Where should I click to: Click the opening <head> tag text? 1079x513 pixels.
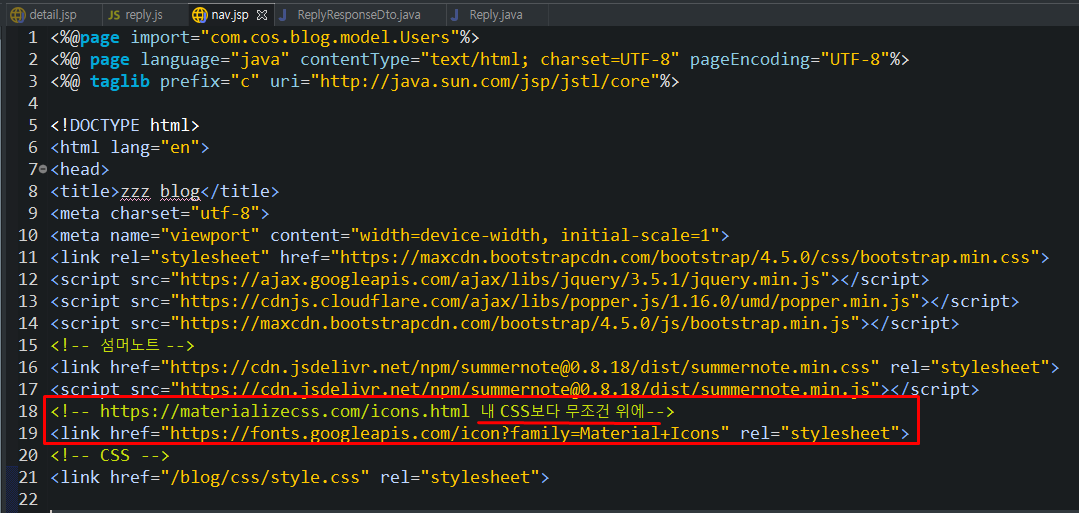(80, 169)
